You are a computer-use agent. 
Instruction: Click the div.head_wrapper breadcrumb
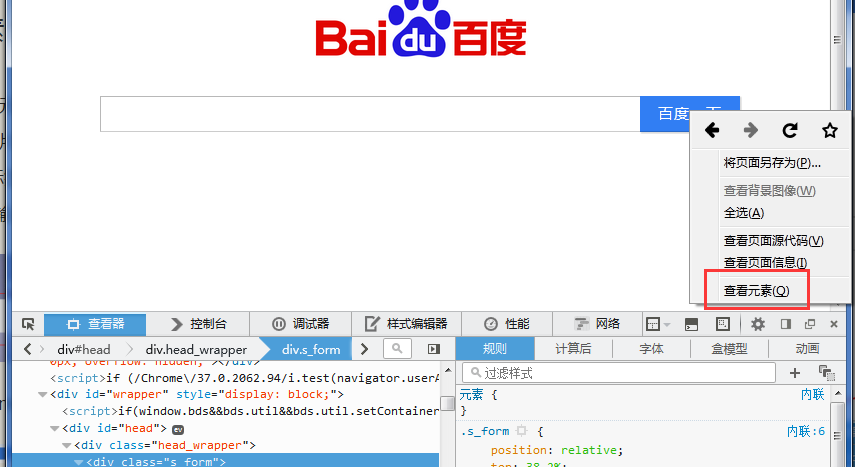tap(196, 349)
